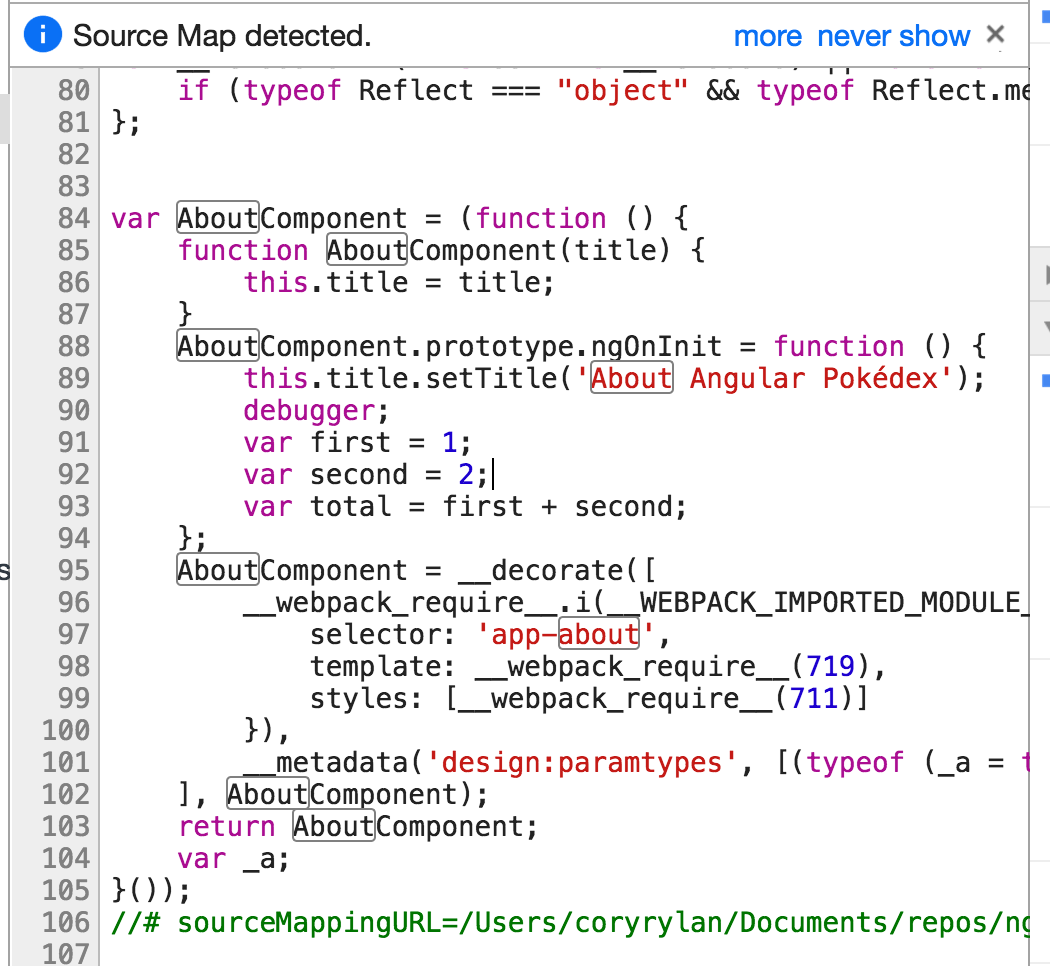
Task: Click the 'app-about' selector string
Action: 565,635
